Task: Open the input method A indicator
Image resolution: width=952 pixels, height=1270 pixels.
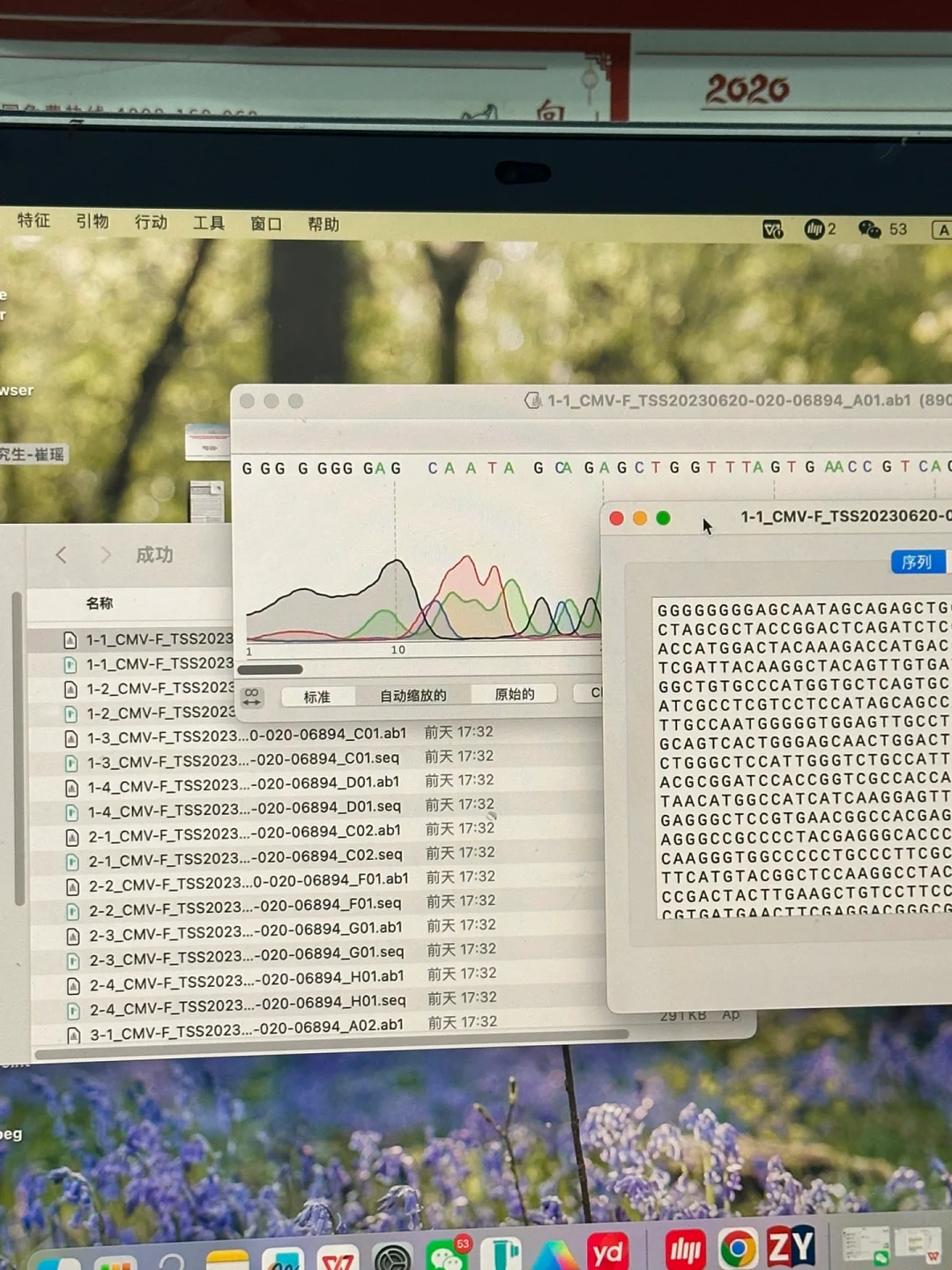Action: click(941, 230)
